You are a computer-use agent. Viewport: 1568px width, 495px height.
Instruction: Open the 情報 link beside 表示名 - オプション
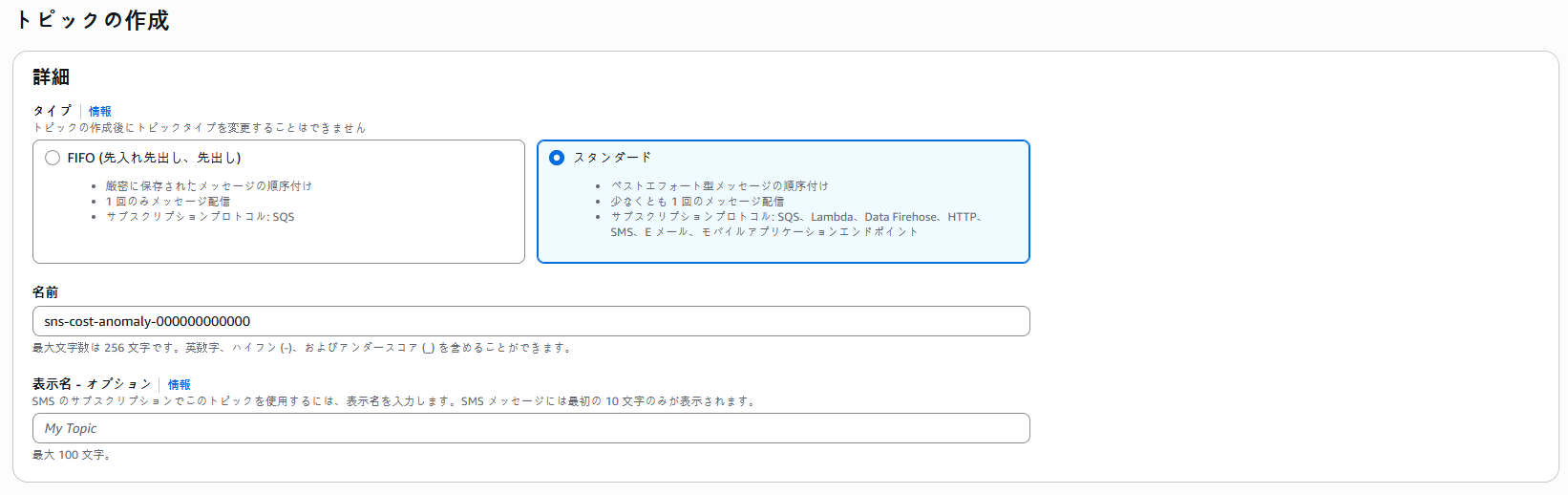click(180, 385)
